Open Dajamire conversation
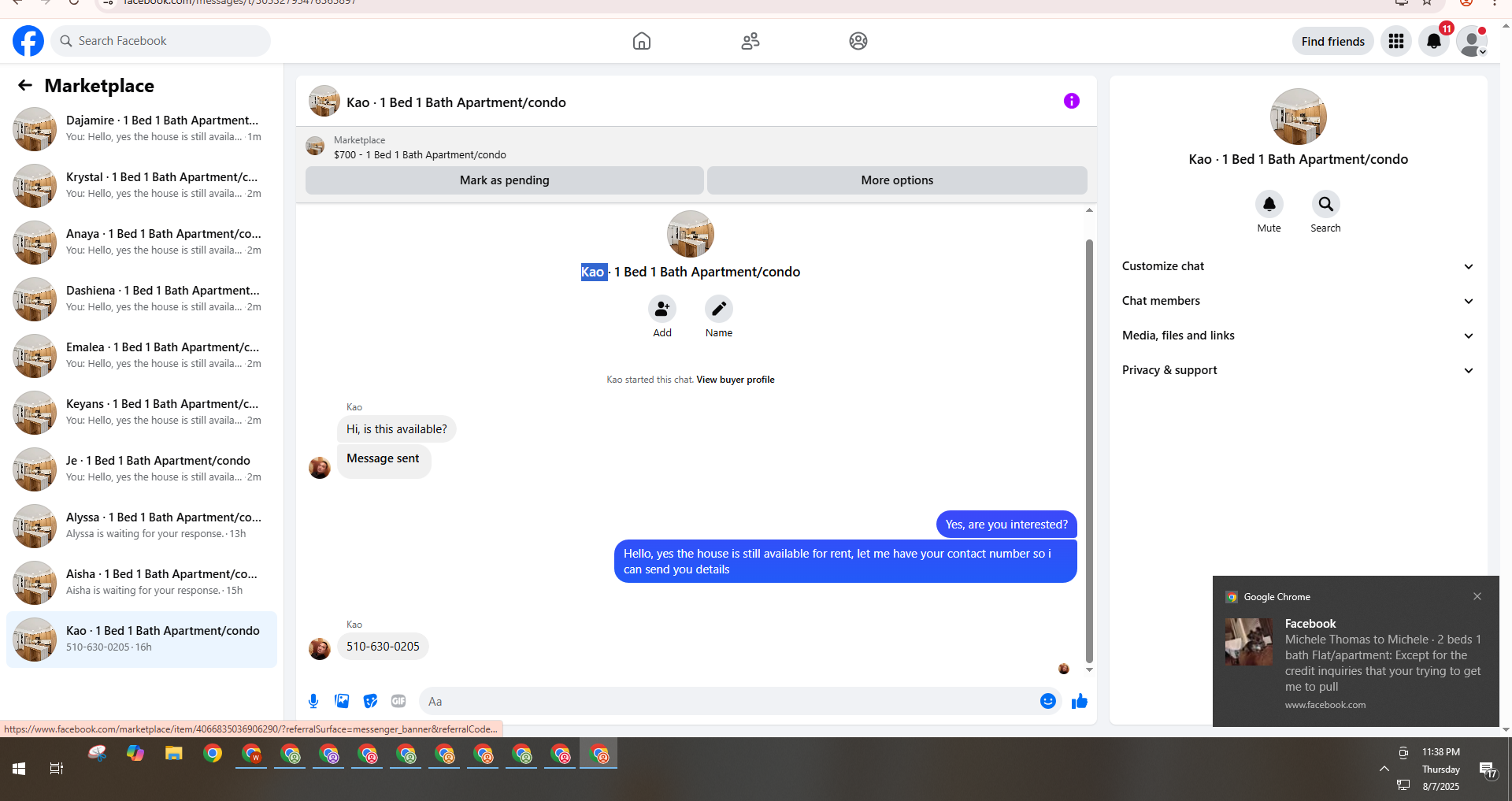Image resolution: width=1512 pixels, height=801 pixels. point(142,129)
